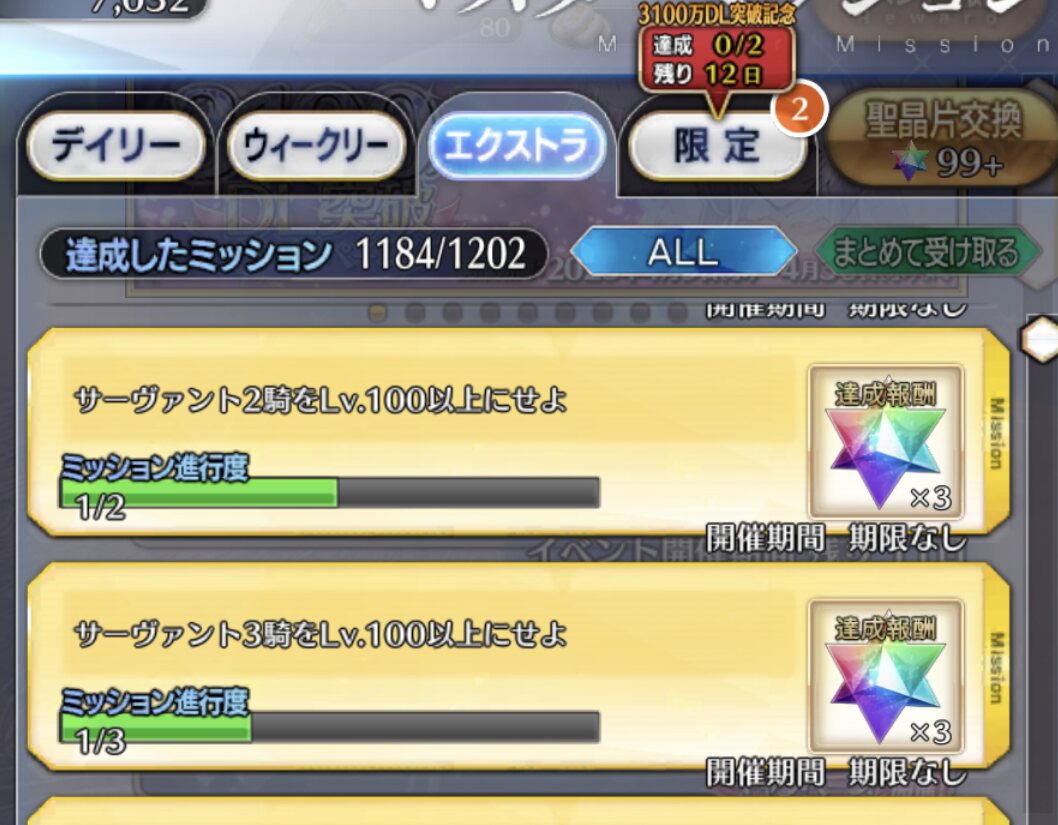Tap まとめて受け取る to collect all rewards

point(926,252)
